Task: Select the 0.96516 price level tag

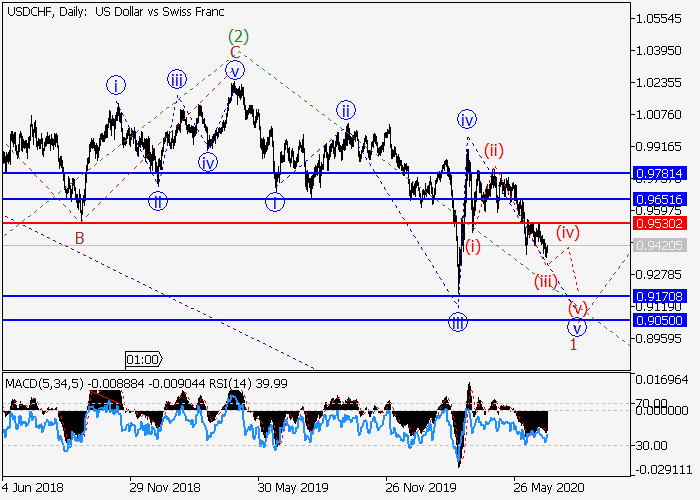Action: 658,199
